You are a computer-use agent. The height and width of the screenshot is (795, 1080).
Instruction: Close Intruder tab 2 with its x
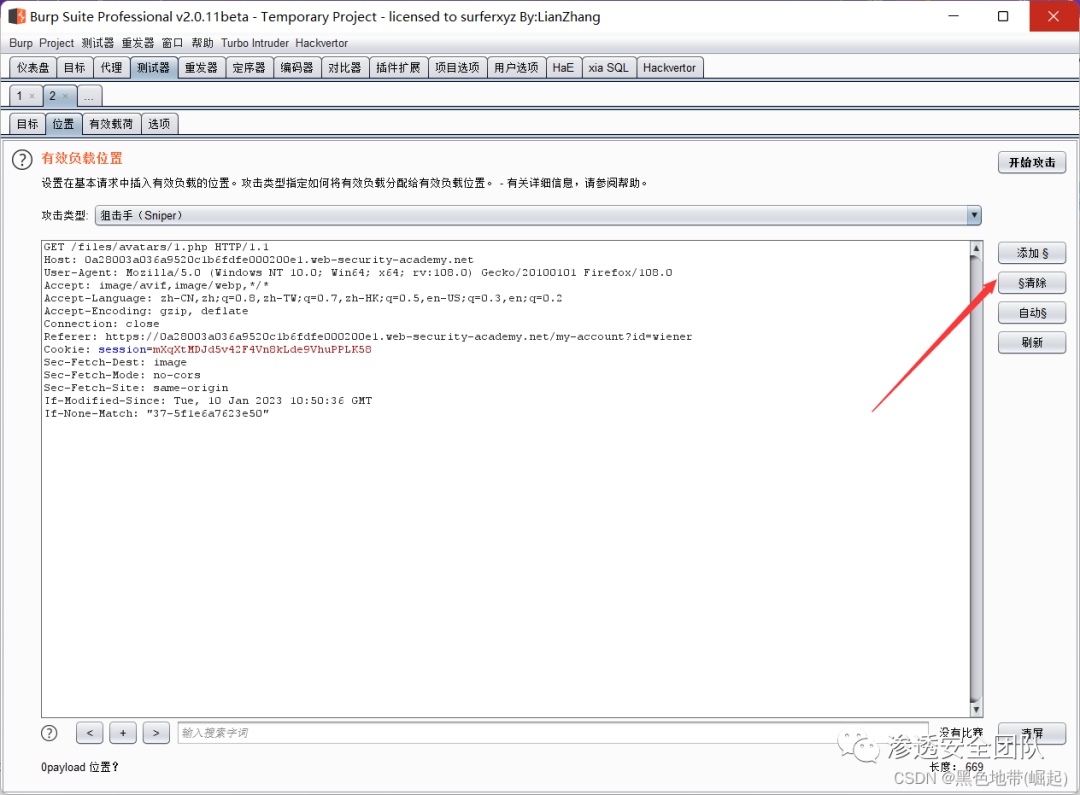[x=65, y=96]
